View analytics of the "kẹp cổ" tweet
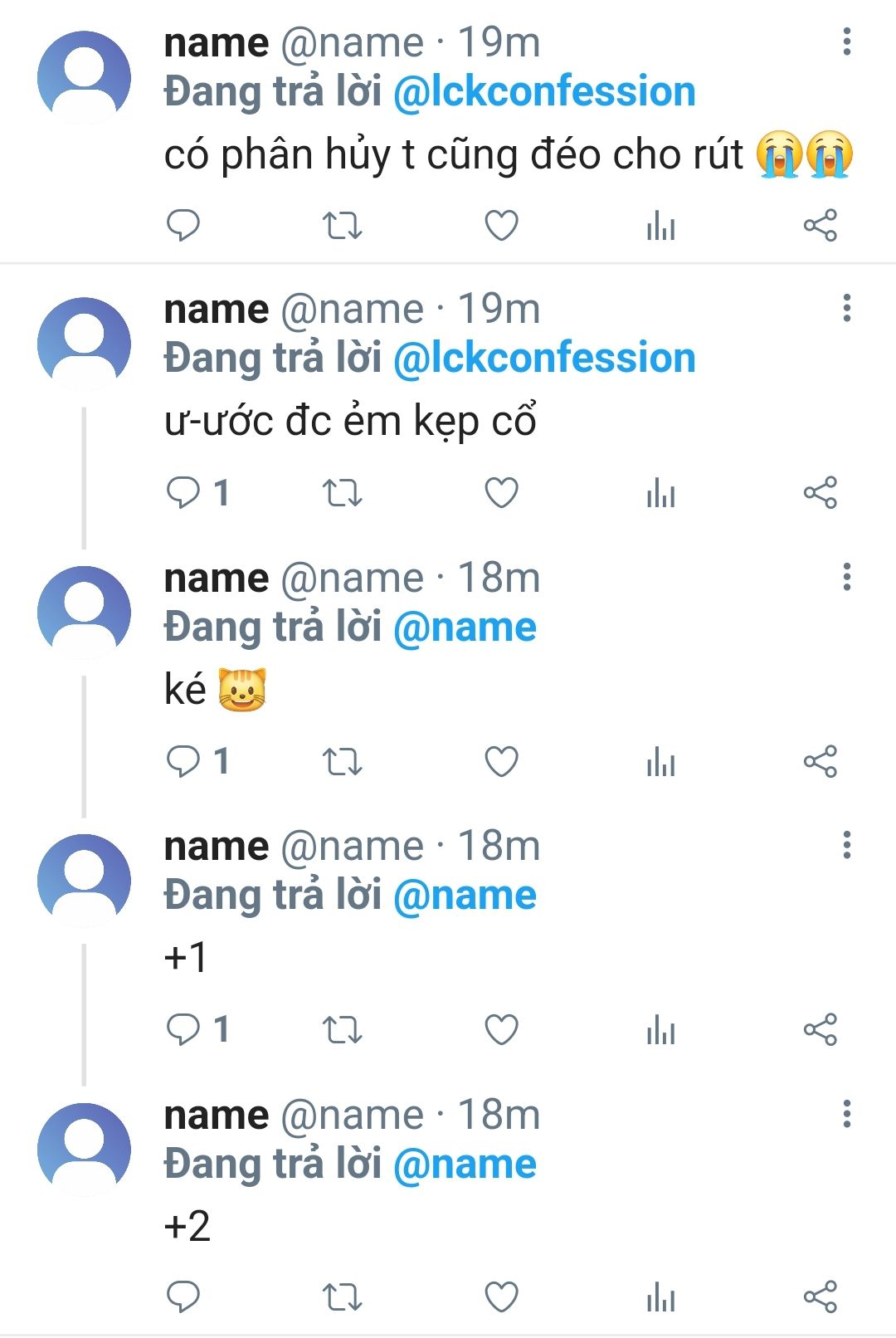The image size is (896, 1338). pyautogui.click(x=660, y=493)
